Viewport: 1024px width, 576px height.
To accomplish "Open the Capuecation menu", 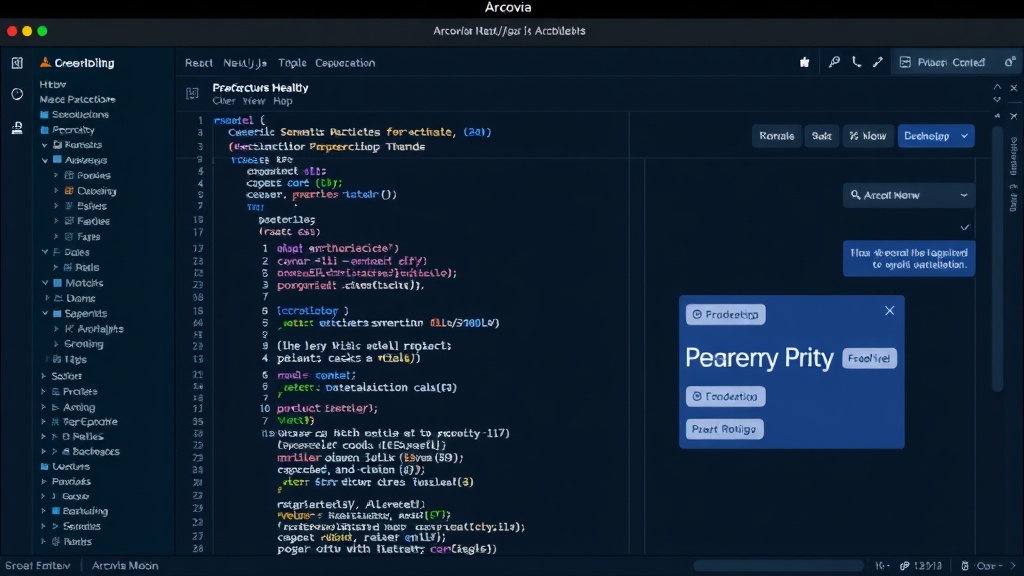I will pos(345,63).
